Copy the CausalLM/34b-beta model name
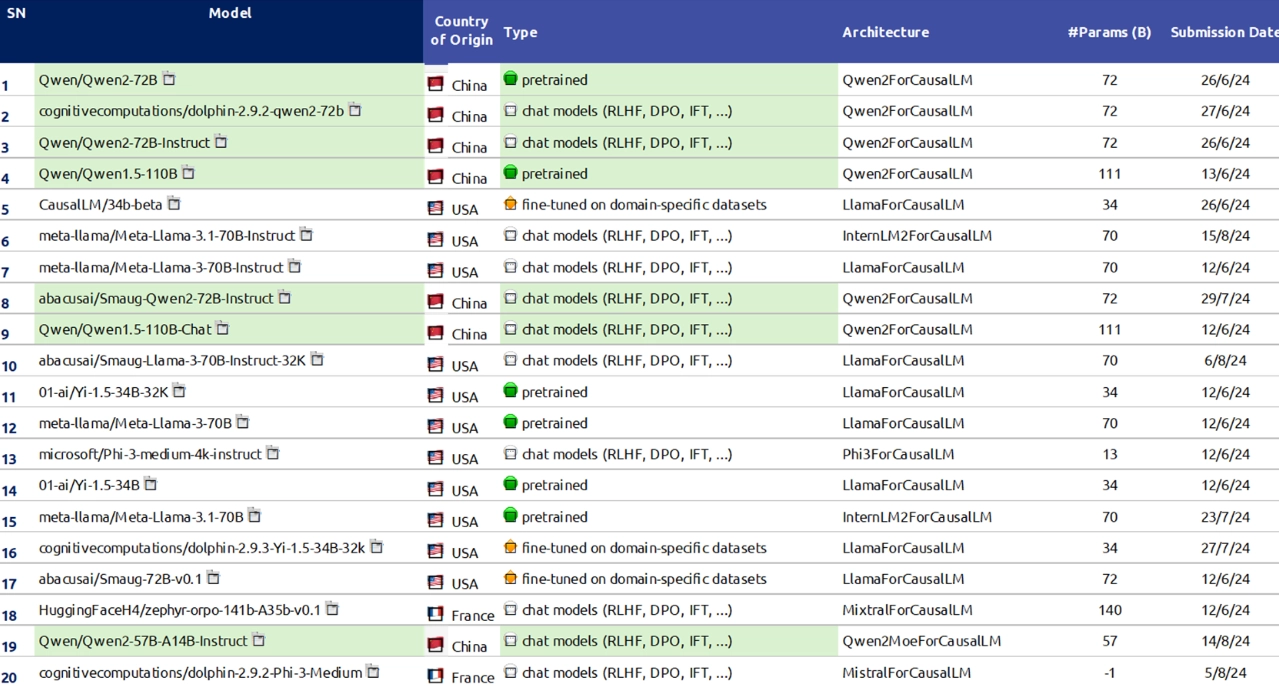The image size is (1279, 686). click(x=174, y=204)
